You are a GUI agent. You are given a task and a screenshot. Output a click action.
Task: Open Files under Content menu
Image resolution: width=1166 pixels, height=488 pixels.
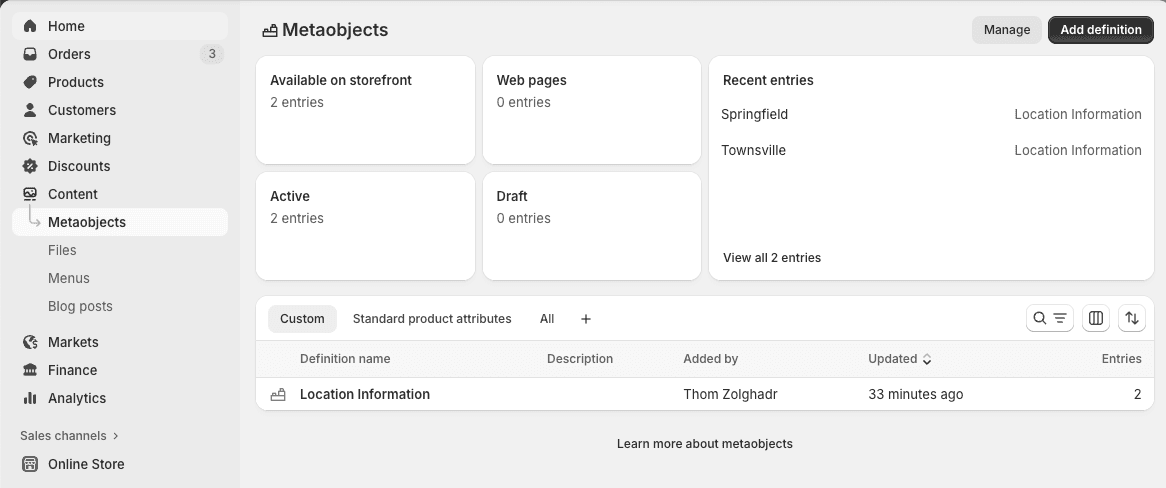click(x=62, y=250)
